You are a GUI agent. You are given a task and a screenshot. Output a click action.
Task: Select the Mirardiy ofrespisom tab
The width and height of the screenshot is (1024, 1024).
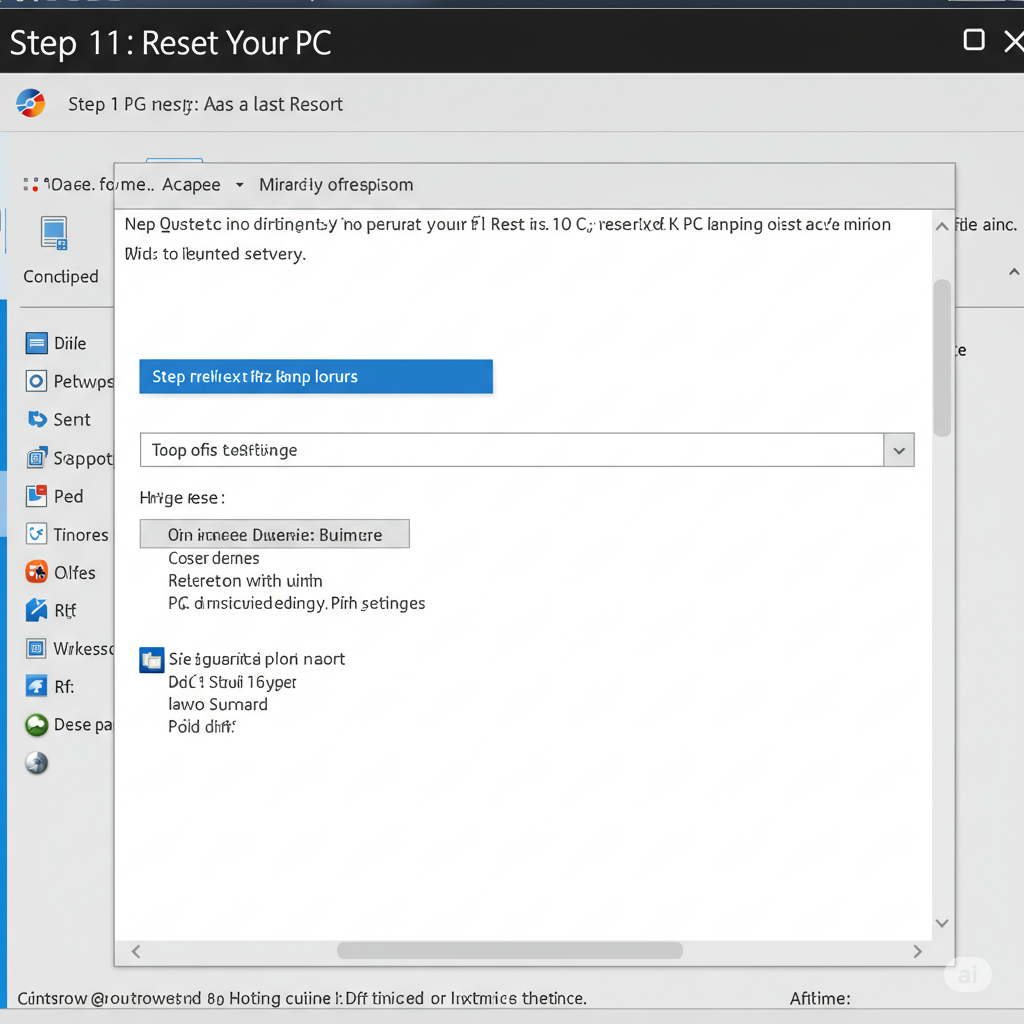(336, 185)
